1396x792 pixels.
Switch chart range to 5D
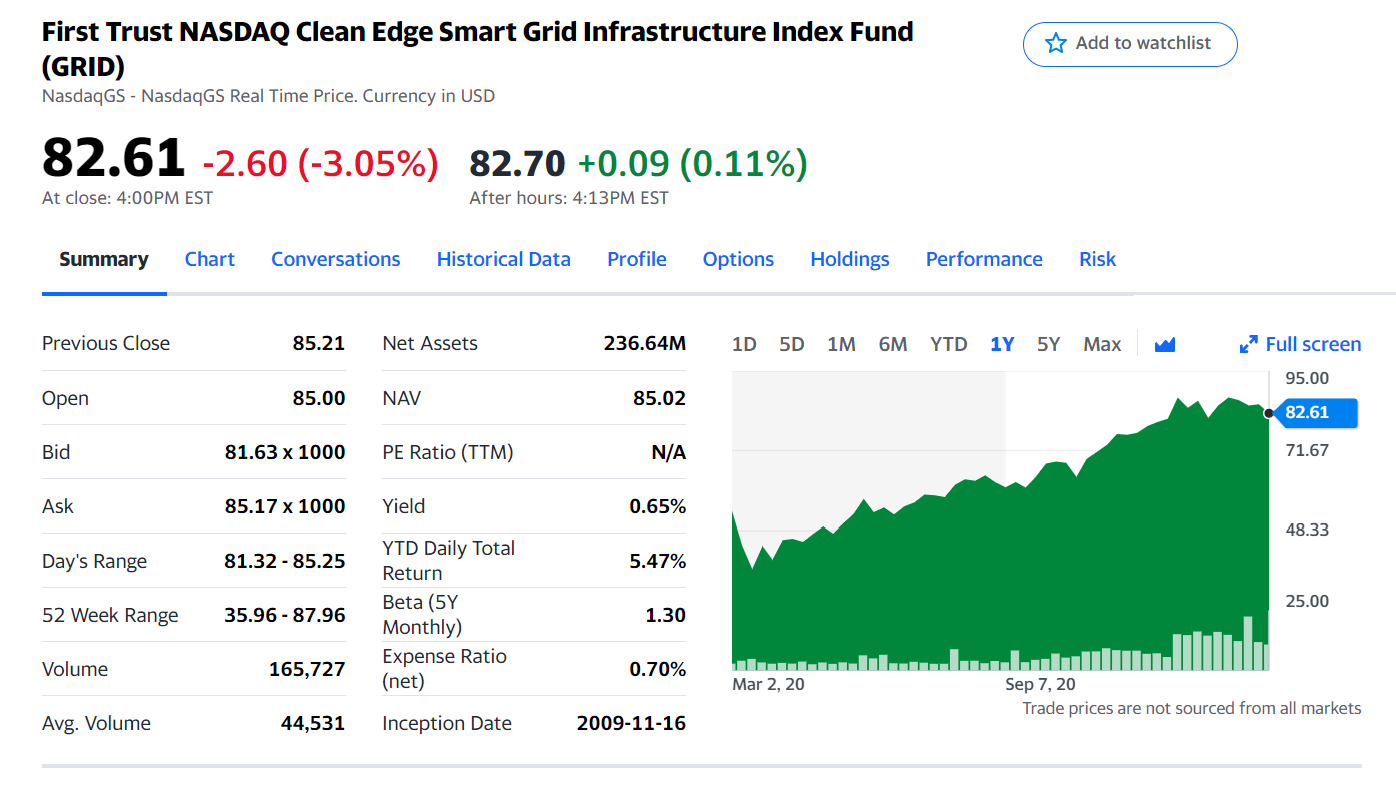pos(792,344)
